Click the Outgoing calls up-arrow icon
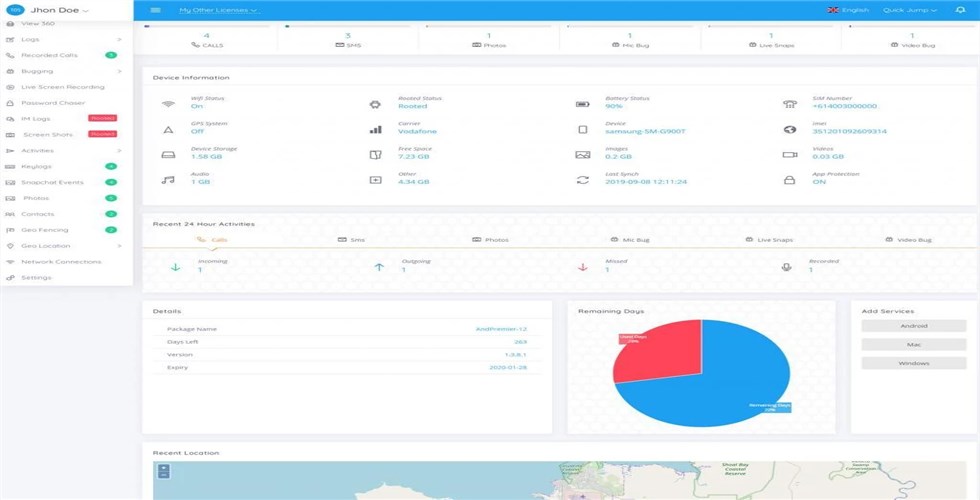Image resolution: width=980 pixels, height=500 pixels. pos(379,267)
